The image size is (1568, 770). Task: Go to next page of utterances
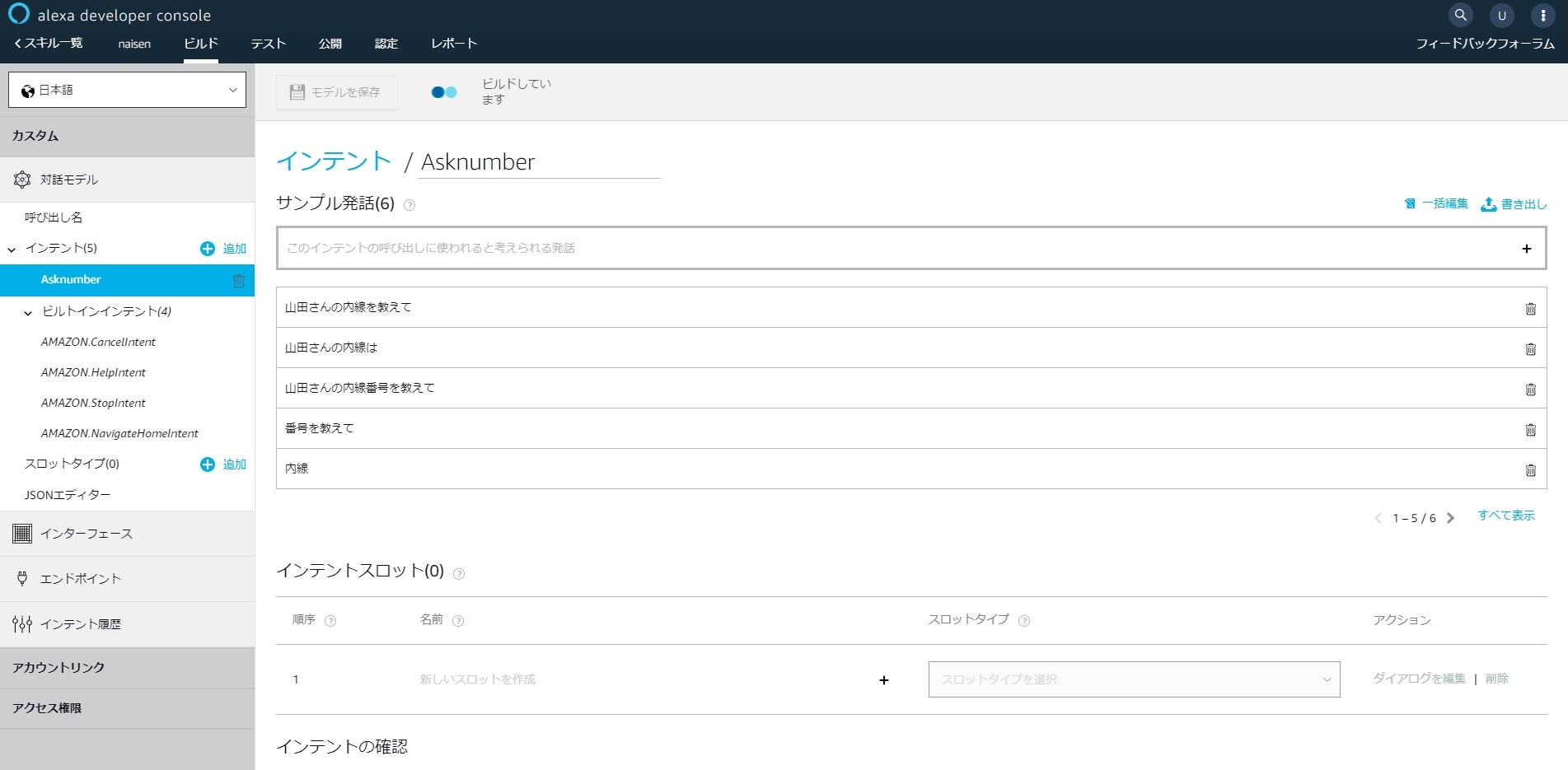tap(1451, 518)
